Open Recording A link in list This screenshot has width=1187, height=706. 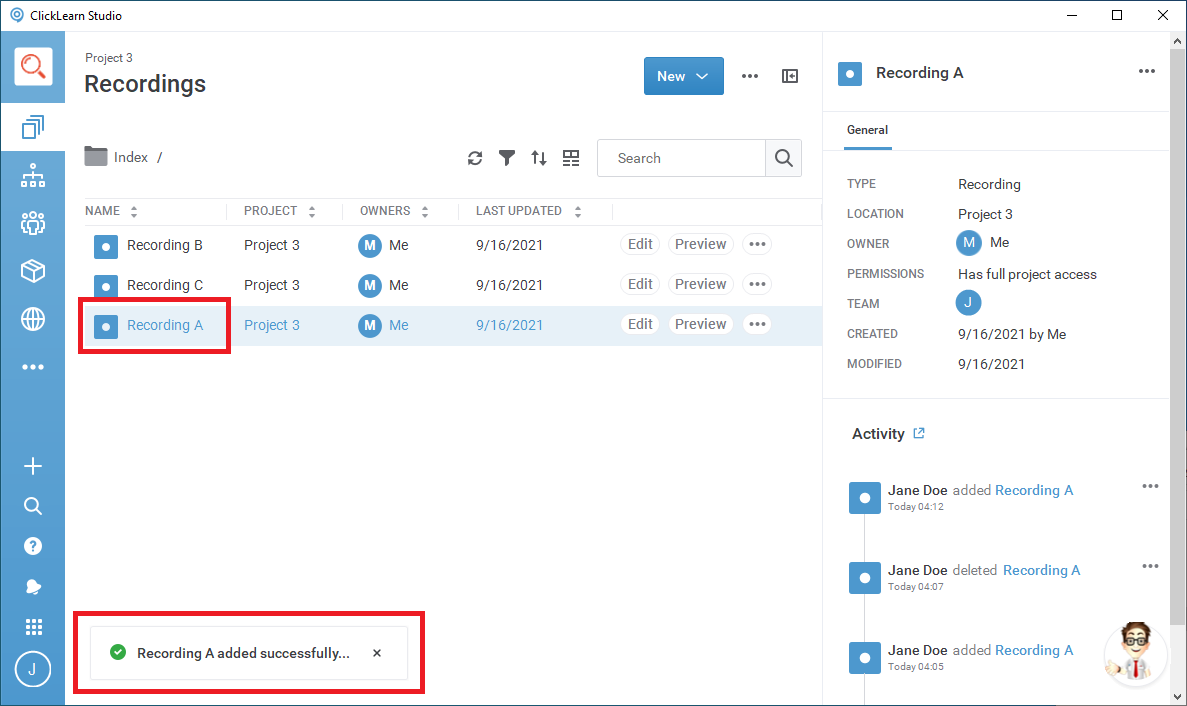click(x=165, y=325)
